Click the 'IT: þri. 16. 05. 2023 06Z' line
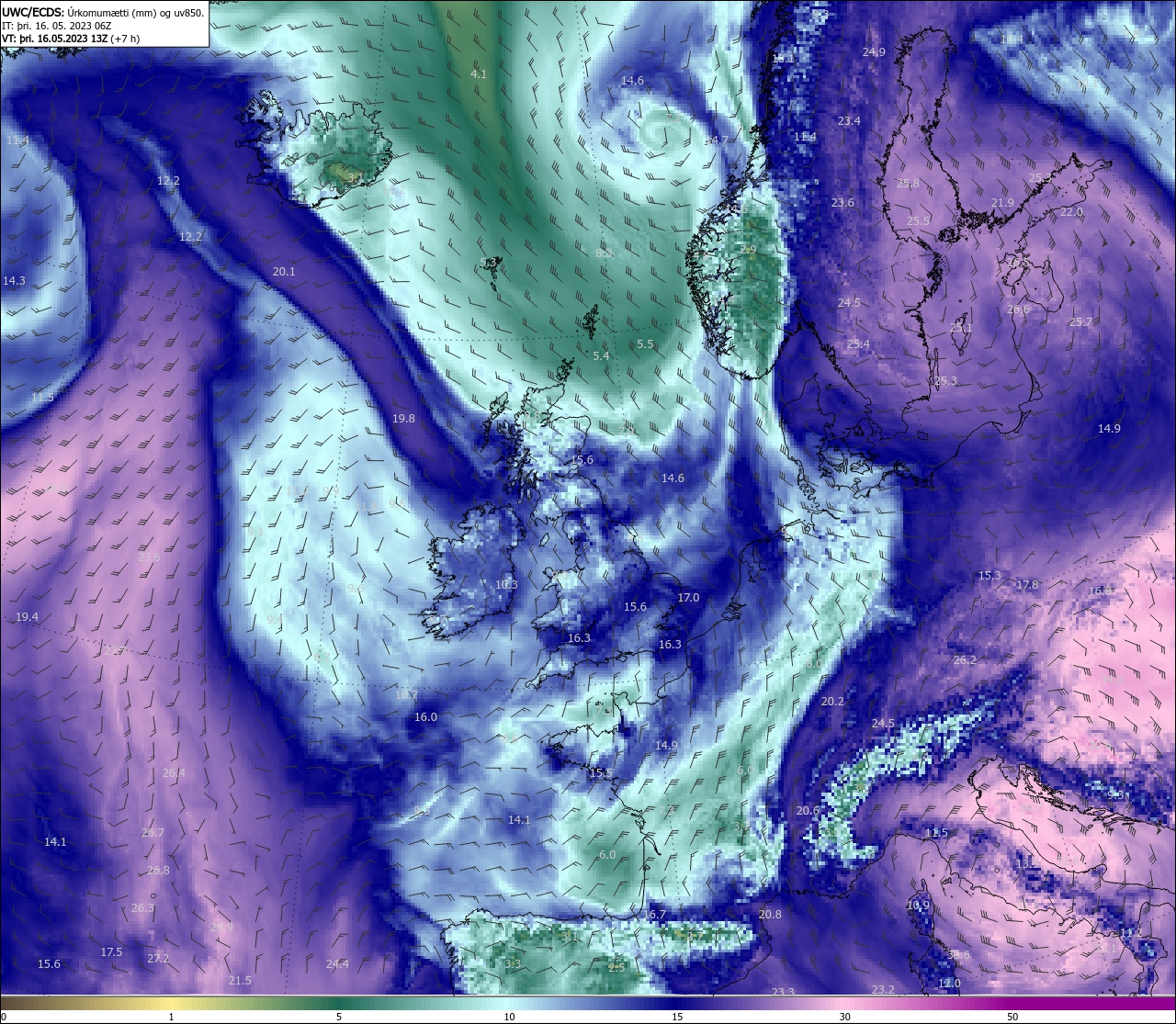The image size is (1176, 1024). (x=57, y=26)
